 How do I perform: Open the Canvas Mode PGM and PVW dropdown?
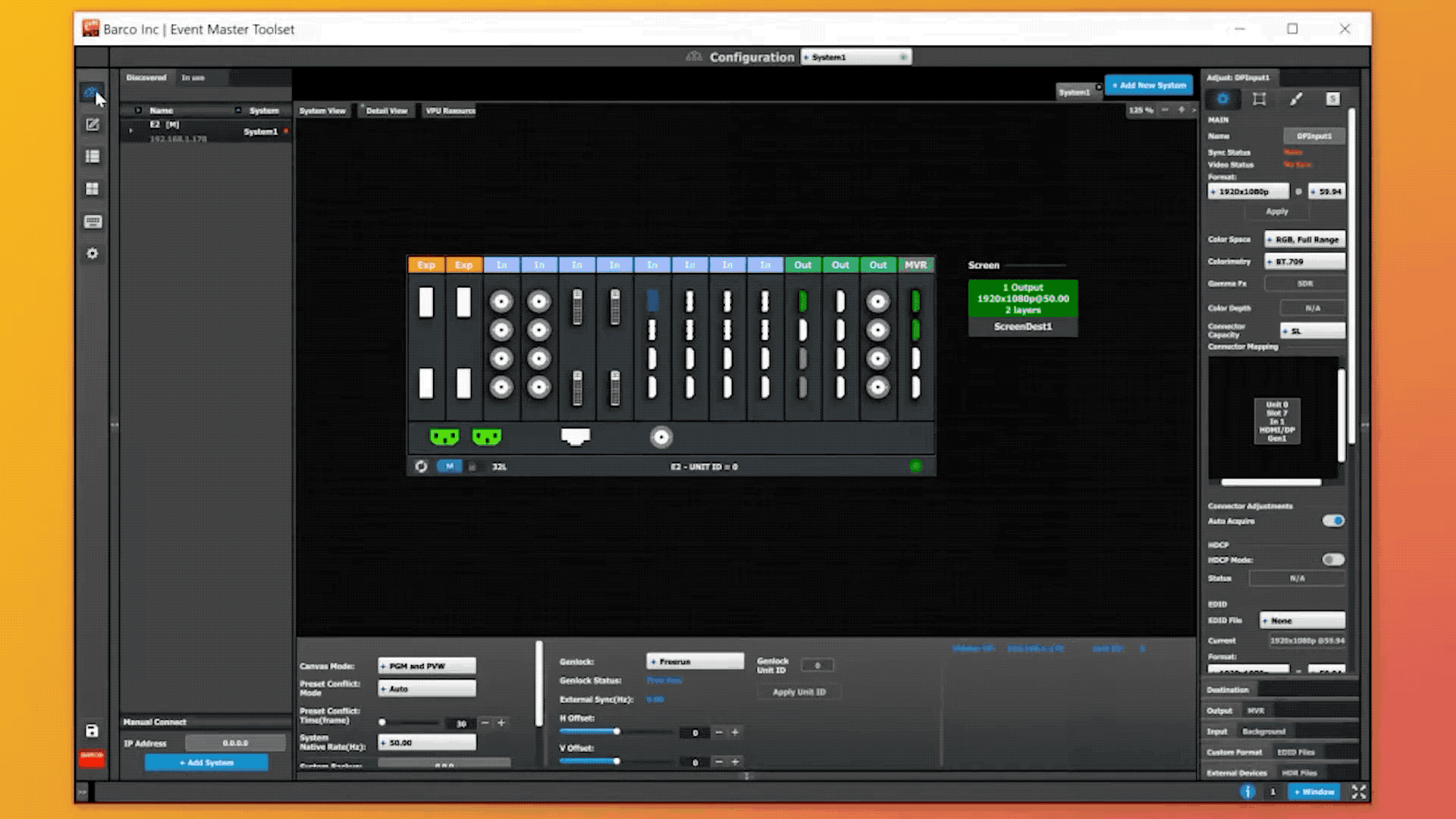coord(427,666)
